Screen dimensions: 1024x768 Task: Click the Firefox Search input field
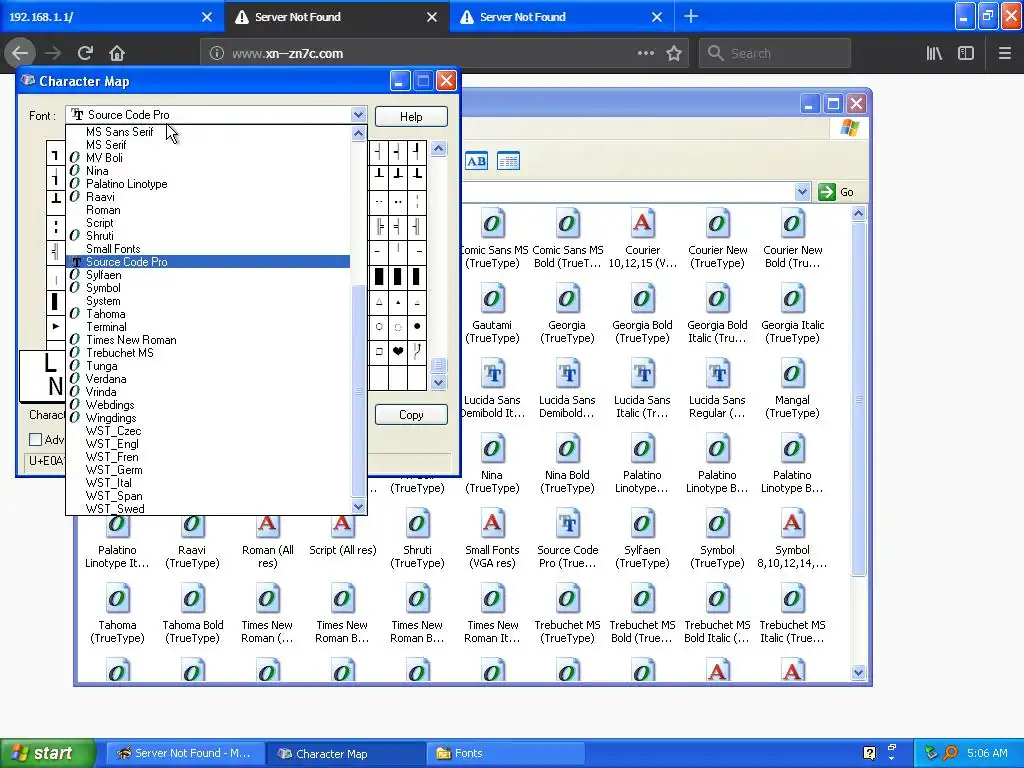pos(775,53)
